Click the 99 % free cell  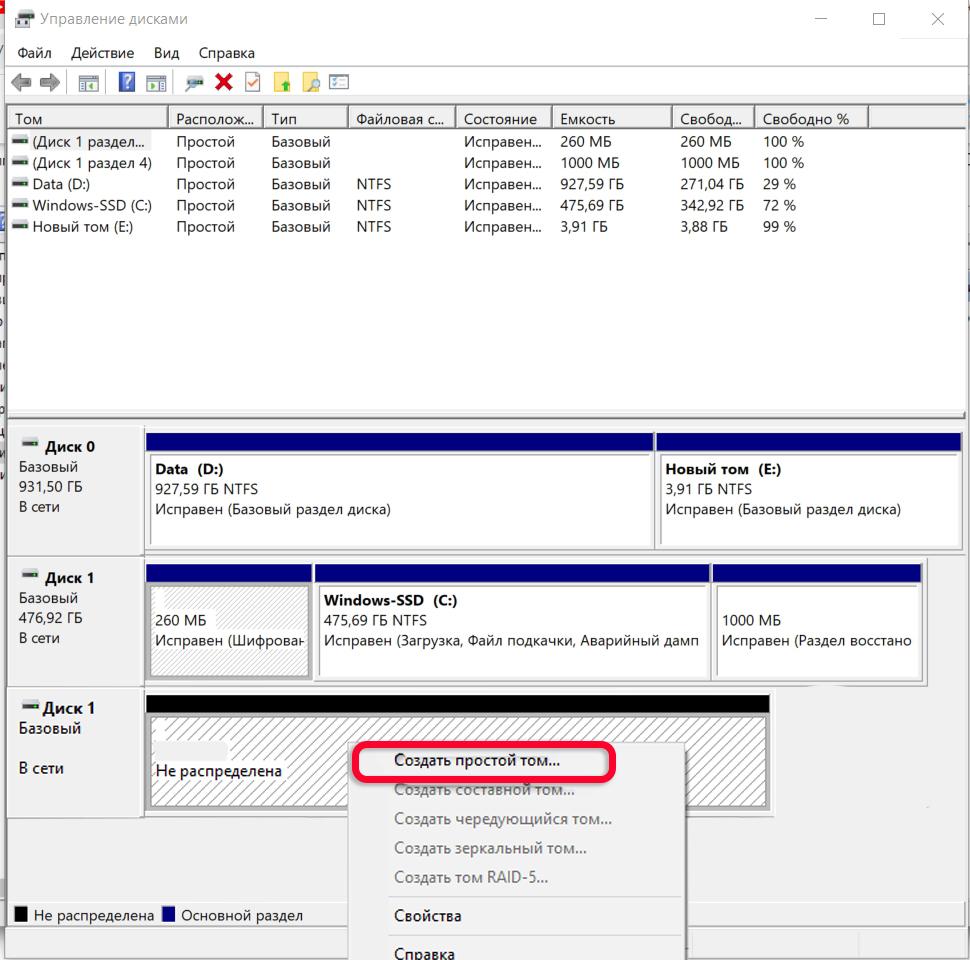[779, 227]
